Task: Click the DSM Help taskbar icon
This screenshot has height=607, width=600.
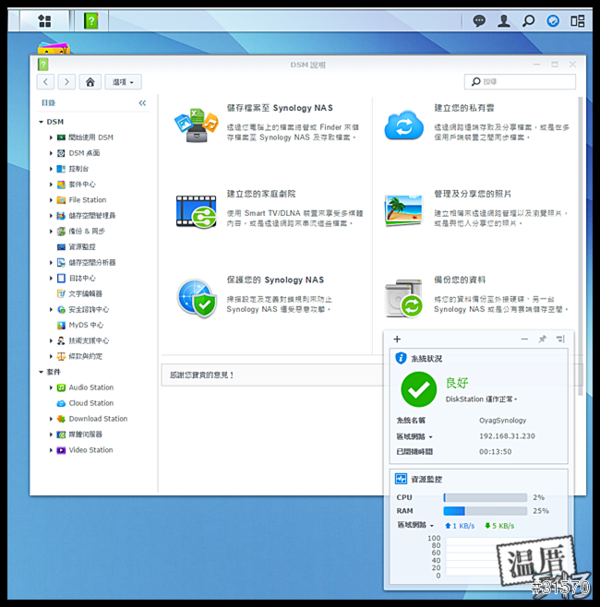Action: pos(91,21)
